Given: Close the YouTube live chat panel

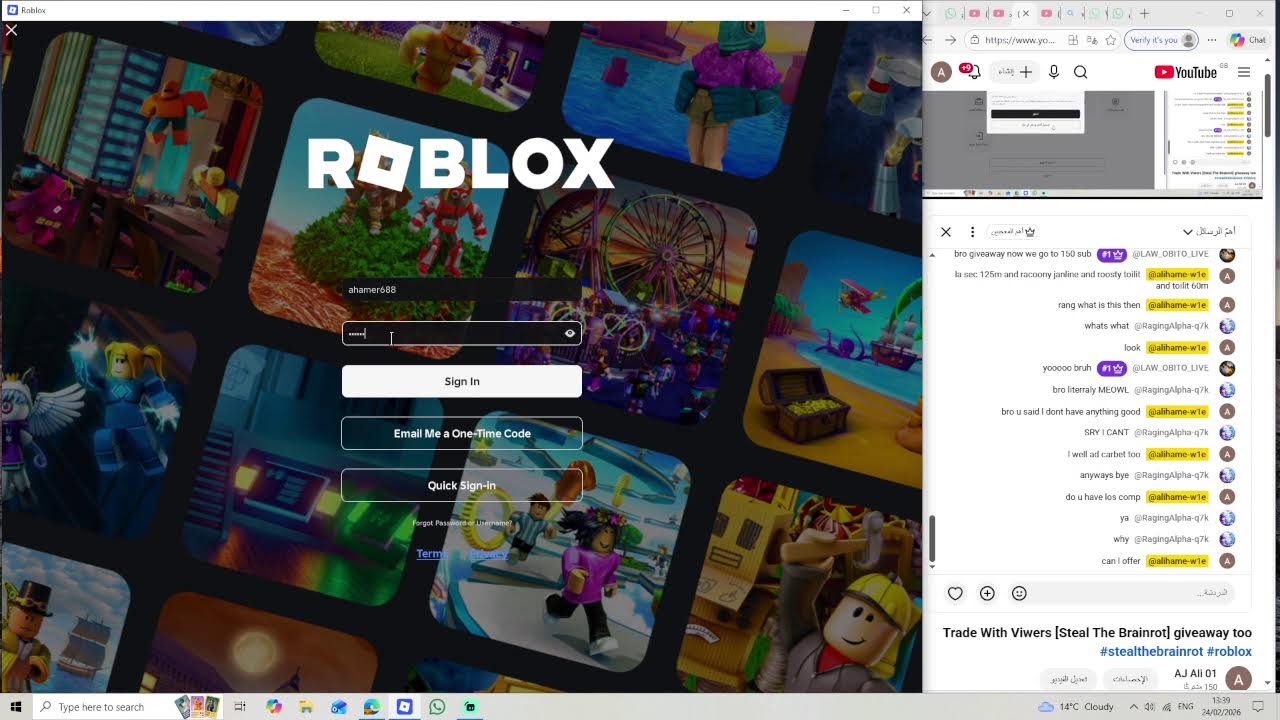Looking at the screenshot, I should [946, 231].
